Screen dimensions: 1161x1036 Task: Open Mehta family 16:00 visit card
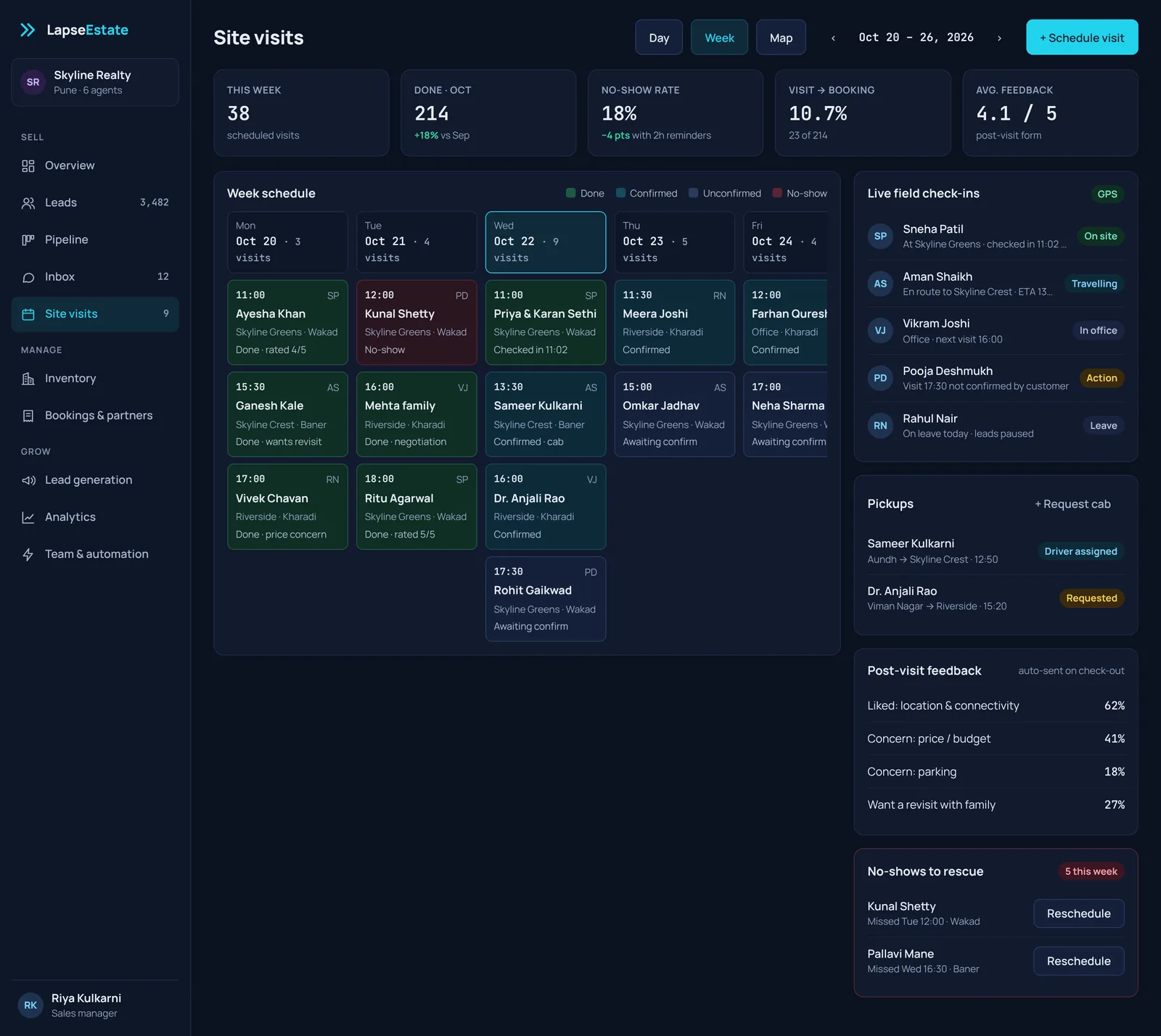417,415
